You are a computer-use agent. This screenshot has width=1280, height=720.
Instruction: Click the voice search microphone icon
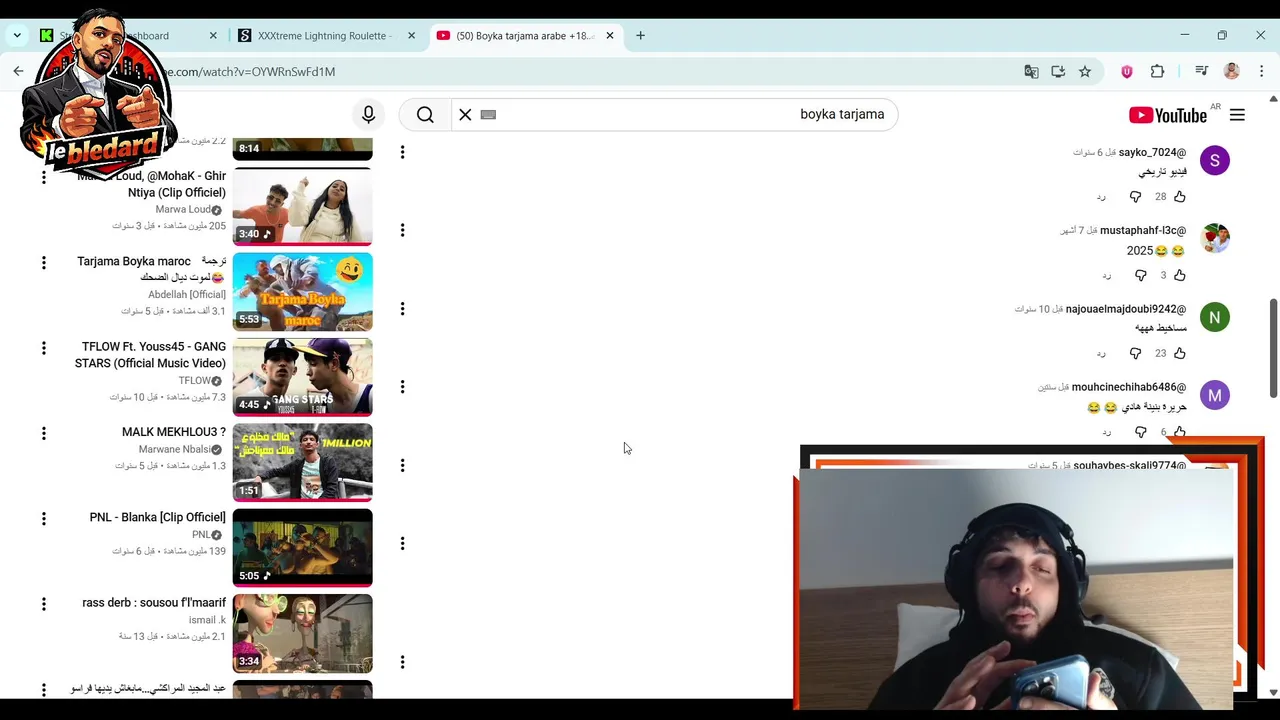(368, 115)
